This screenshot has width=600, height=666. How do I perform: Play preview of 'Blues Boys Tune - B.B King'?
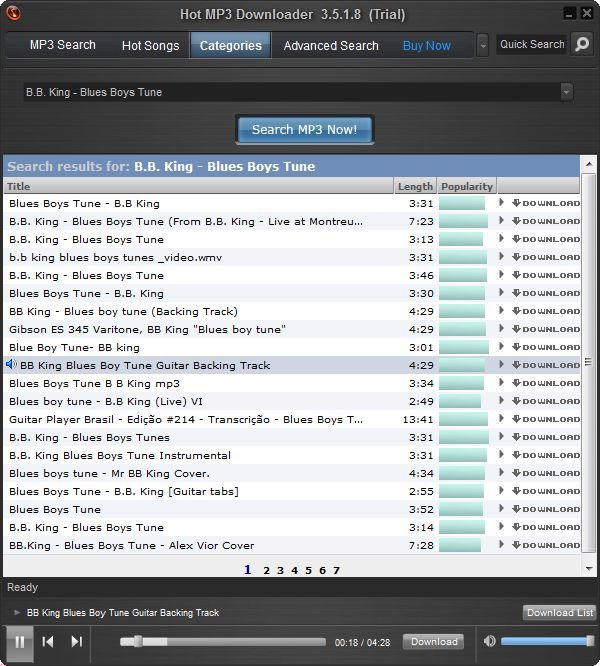(x=501, y=203)
